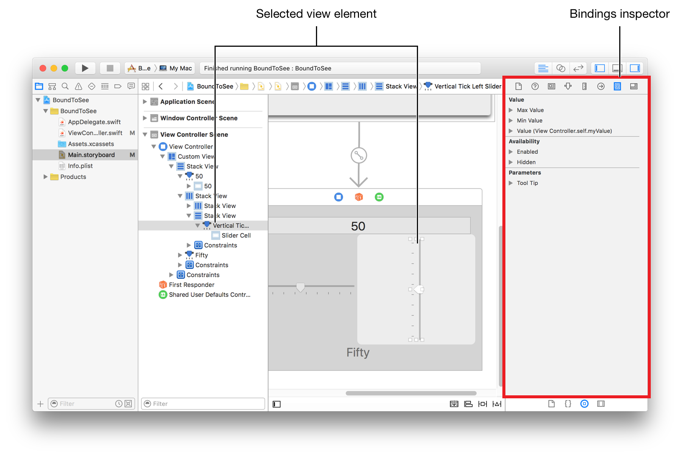Toggle the Utilities pane visibility
This screenshot has width=680, height=458.
coord(634,68)
